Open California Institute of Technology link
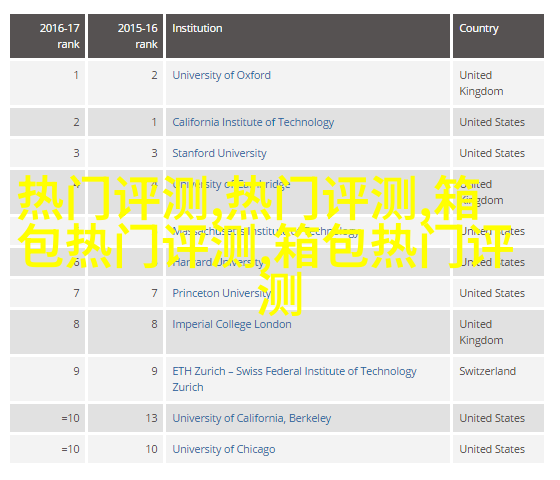560x480 pixels. pyautogui.click(x=253, y=122)
